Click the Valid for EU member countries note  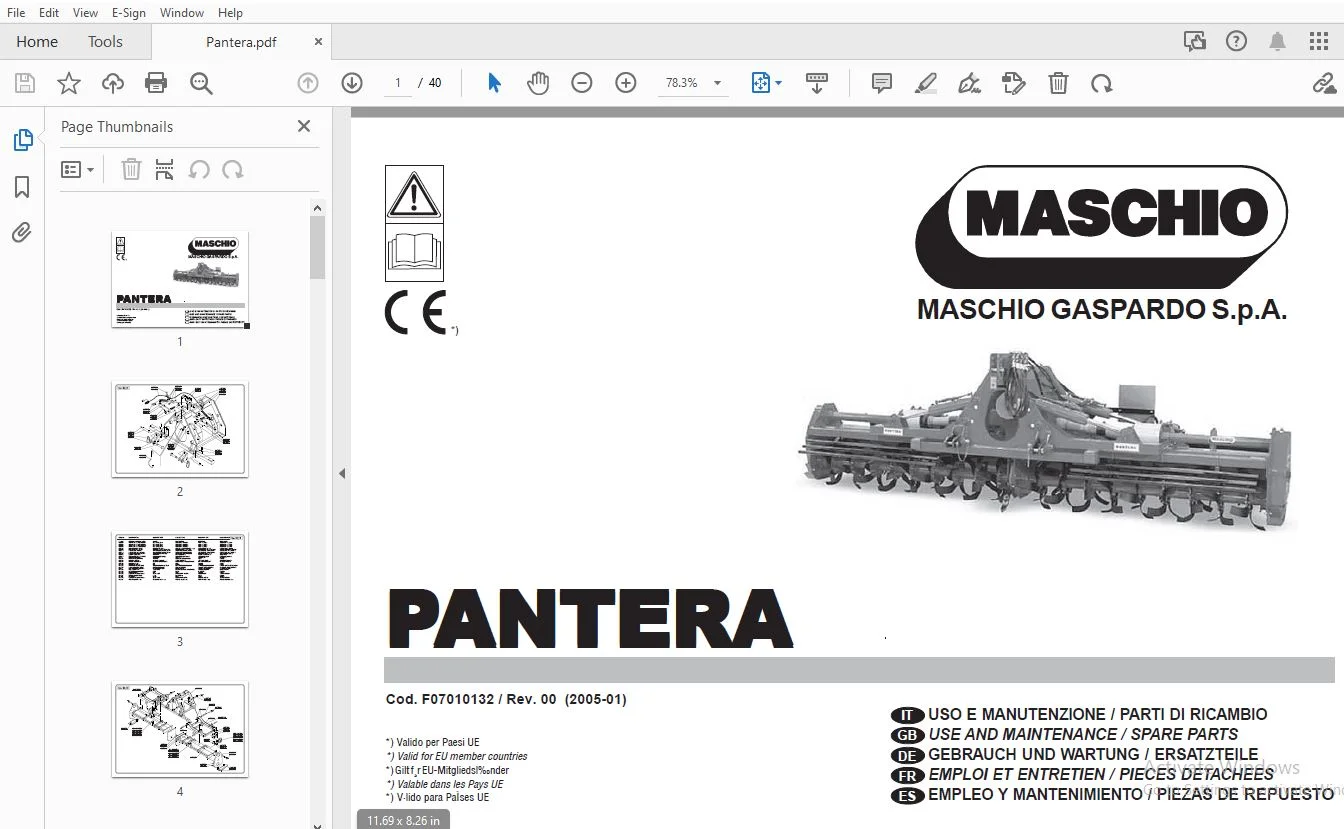(456, 756)
